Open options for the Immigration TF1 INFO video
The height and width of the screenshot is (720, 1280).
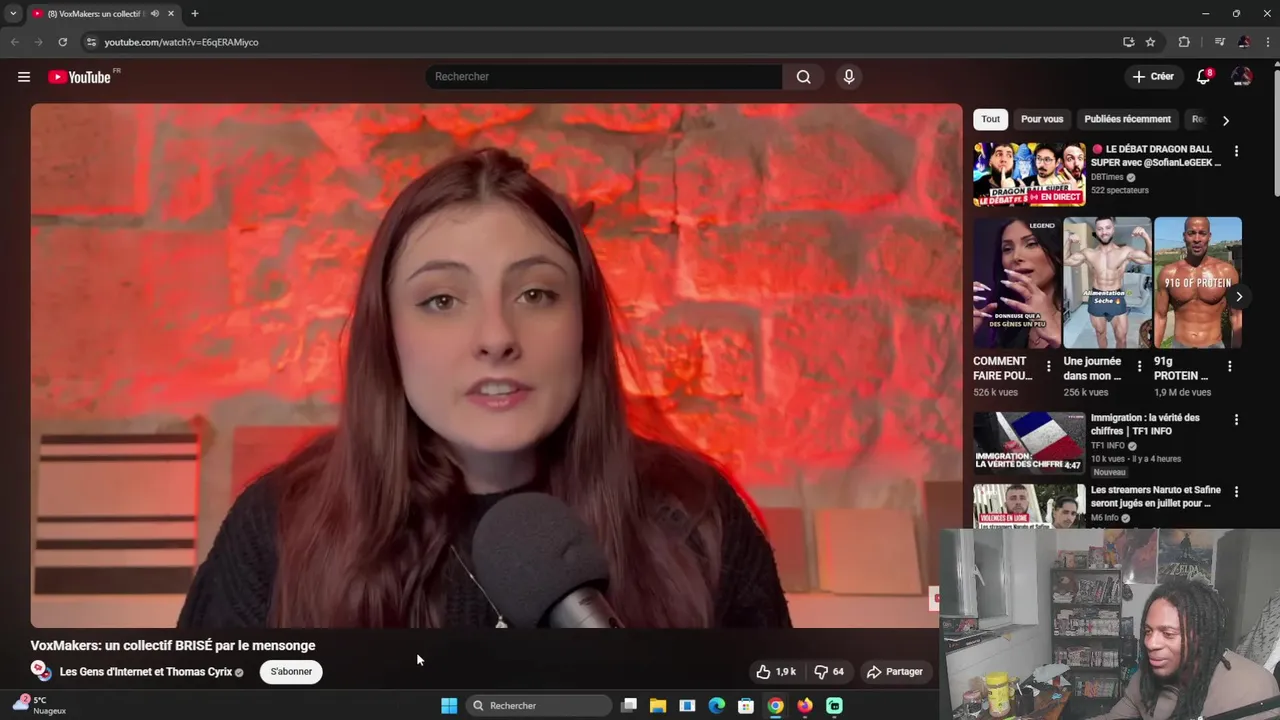coord(1236,420)
